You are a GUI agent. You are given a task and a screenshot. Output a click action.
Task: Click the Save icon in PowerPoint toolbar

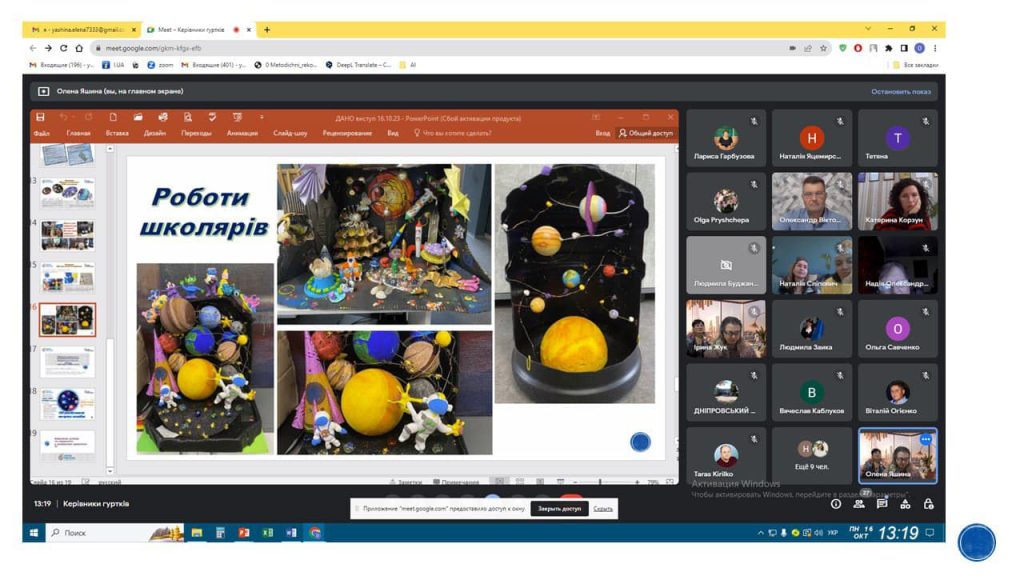[x=40, y=117]
